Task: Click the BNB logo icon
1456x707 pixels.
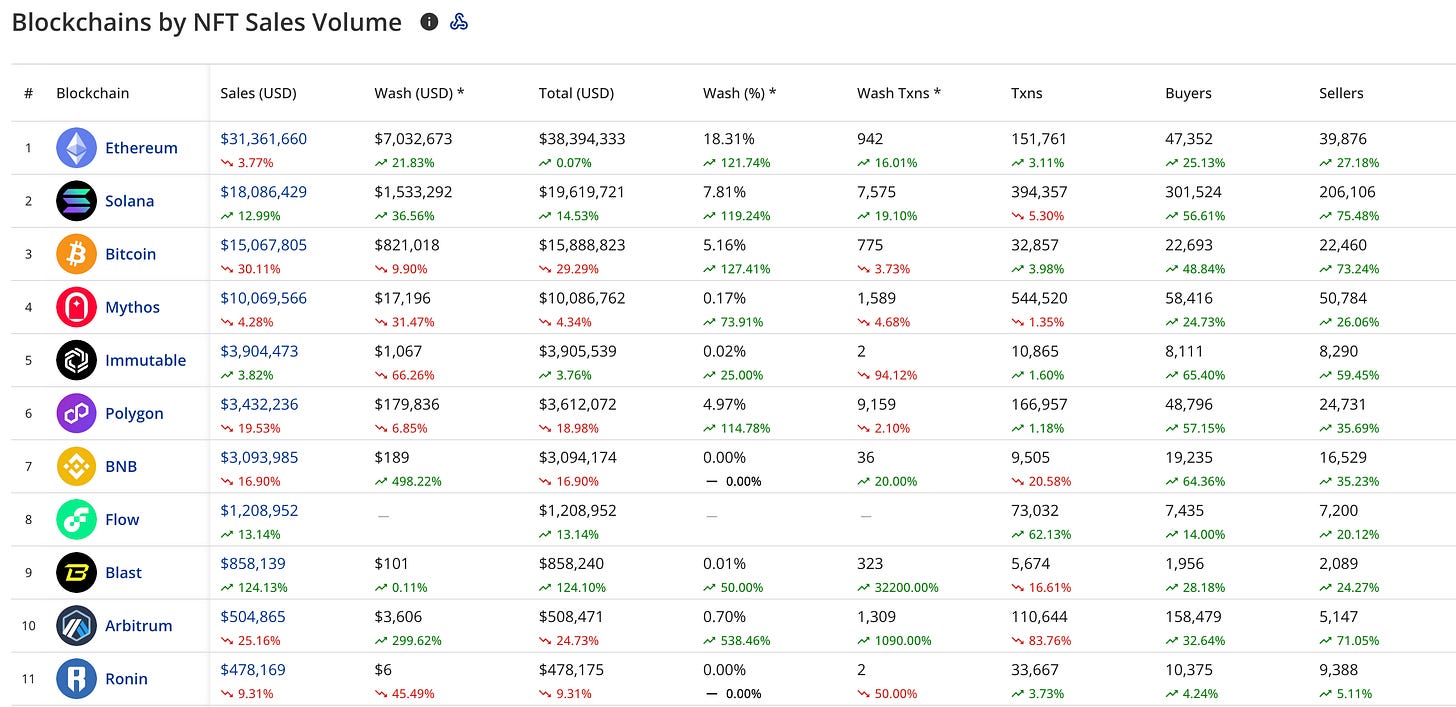Action: [x=76, y=466]
